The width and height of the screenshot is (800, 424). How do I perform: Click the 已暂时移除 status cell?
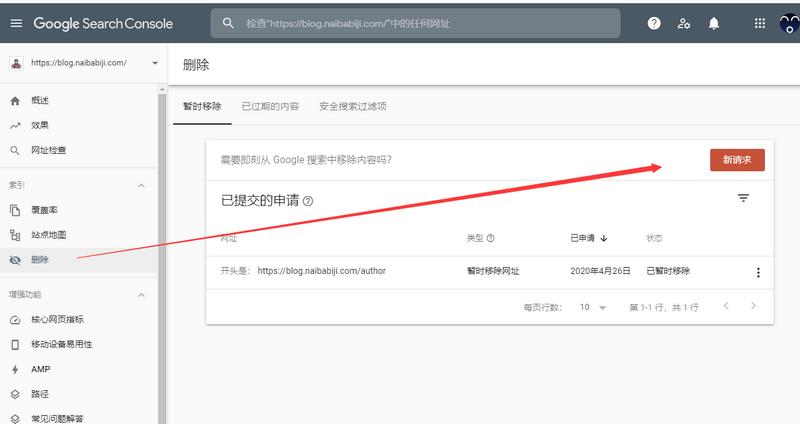click(x=668, y=271)
